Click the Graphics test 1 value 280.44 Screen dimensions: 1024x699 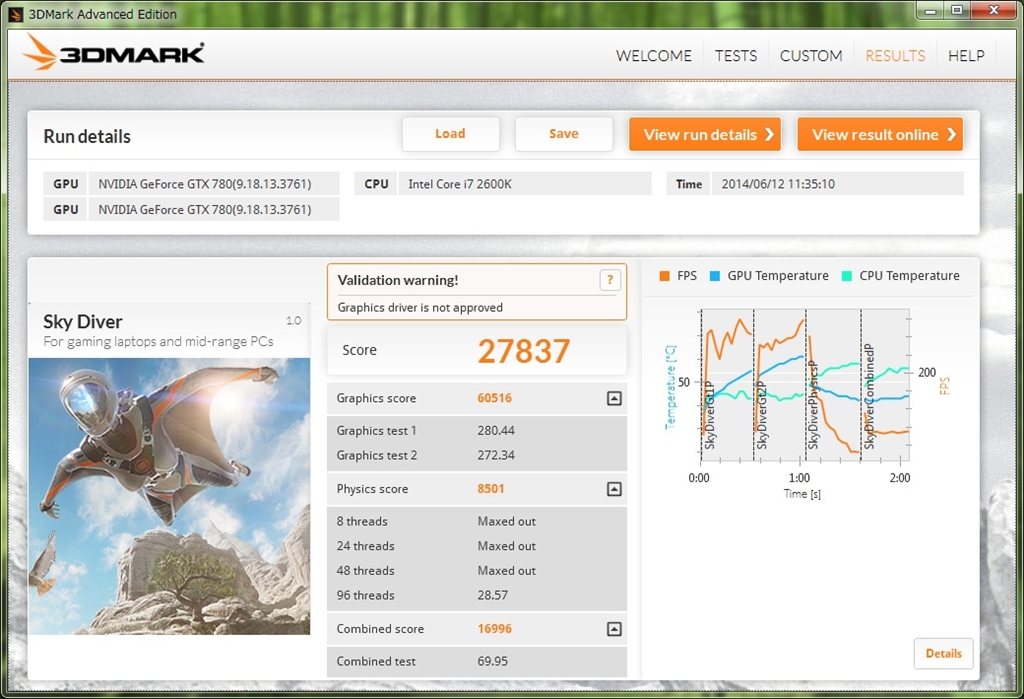point(496,431)
